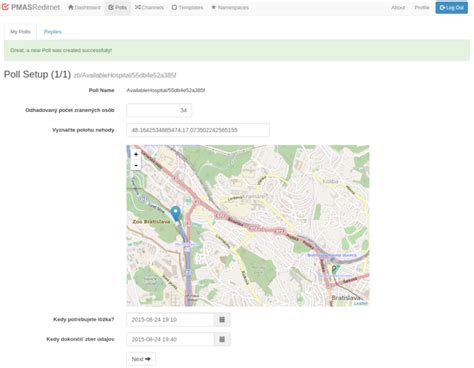Open the Polls nav item

117,7
